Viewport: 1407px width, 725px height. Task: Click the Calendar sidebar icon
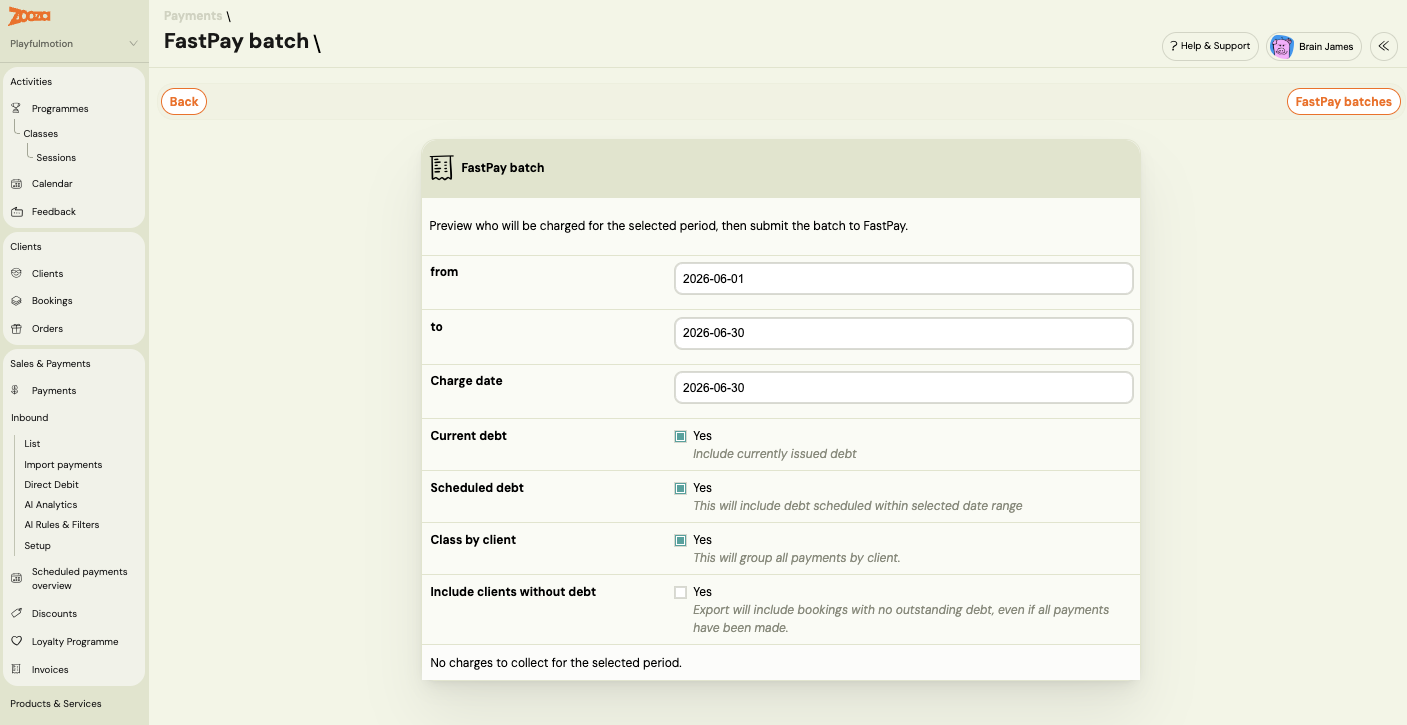[x=16, y=184]
